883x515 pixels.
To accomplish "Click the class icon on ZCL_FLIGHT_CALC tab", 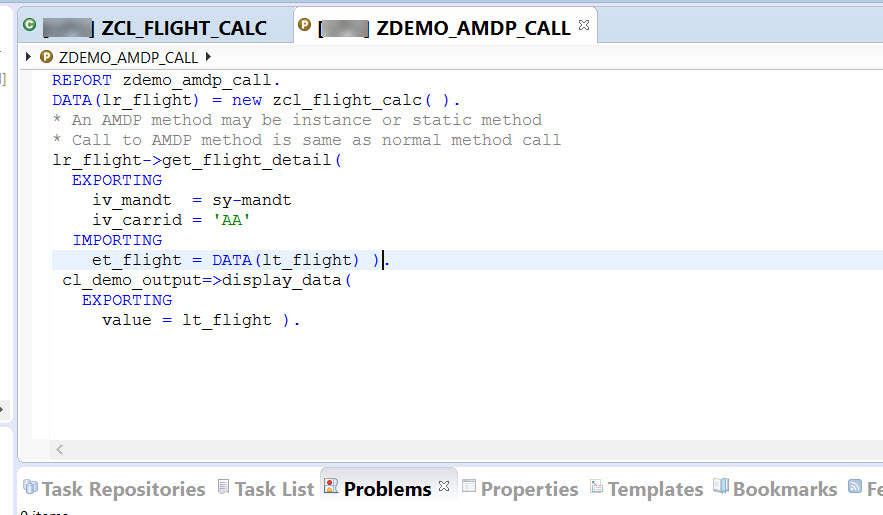I will click(x=29, y=25).
